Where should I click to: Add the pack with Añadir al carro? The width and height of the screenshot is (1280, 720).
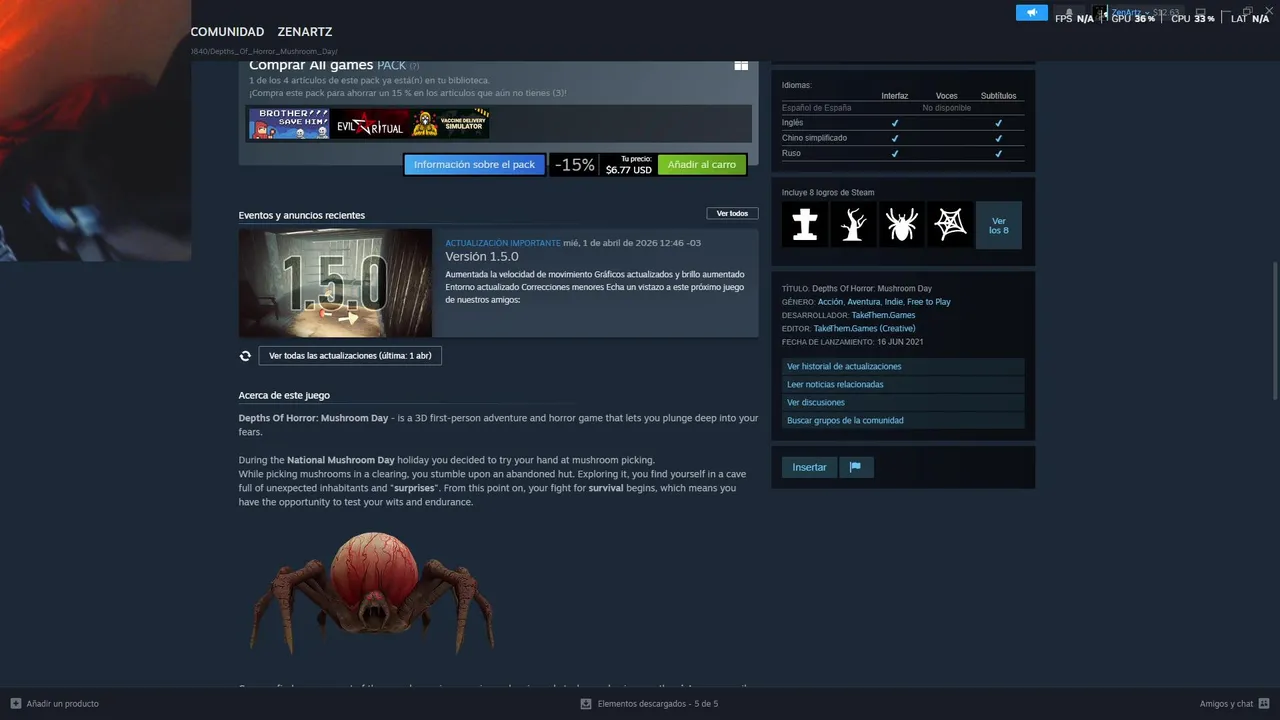pos(702,165)
